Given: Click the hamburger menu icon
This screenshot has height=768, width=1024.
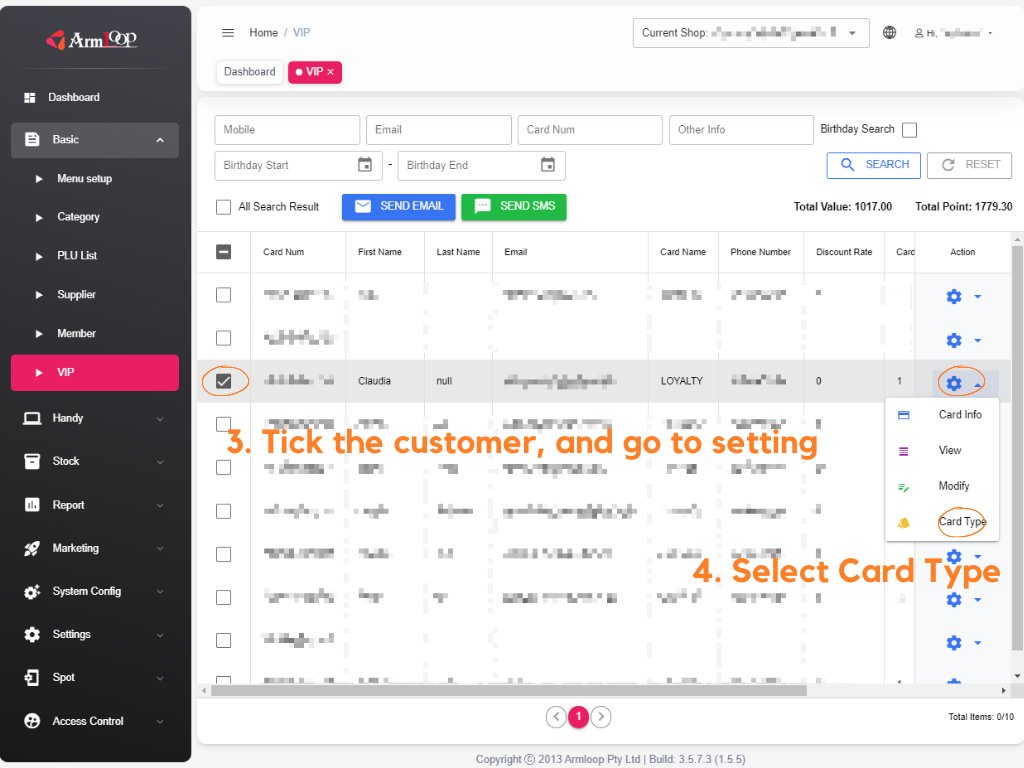Looking at the screenshot, I should tap(228, 33).
